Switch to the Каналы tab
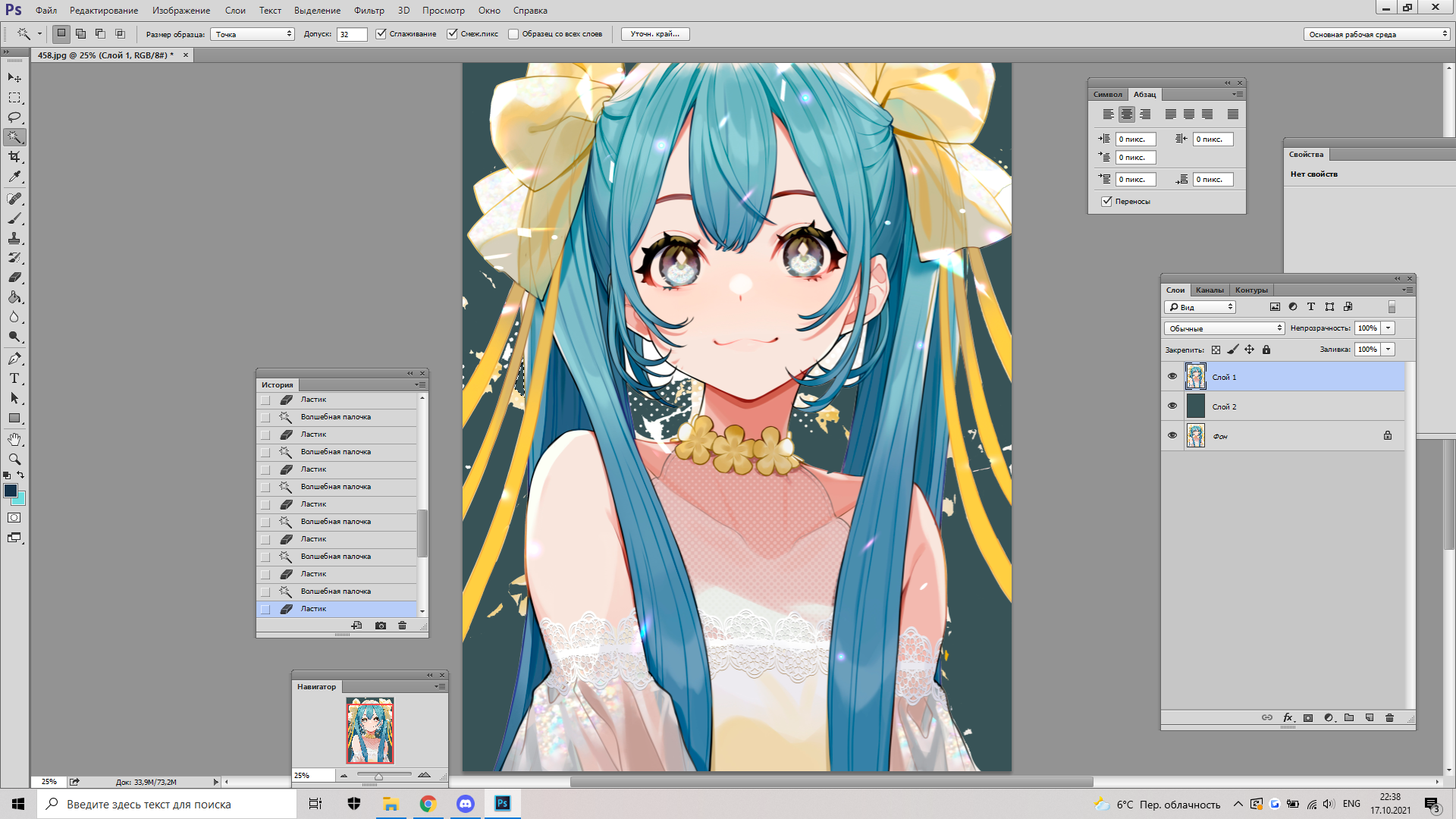This screenshot has height=819, width=1456. coord(1210,290)
